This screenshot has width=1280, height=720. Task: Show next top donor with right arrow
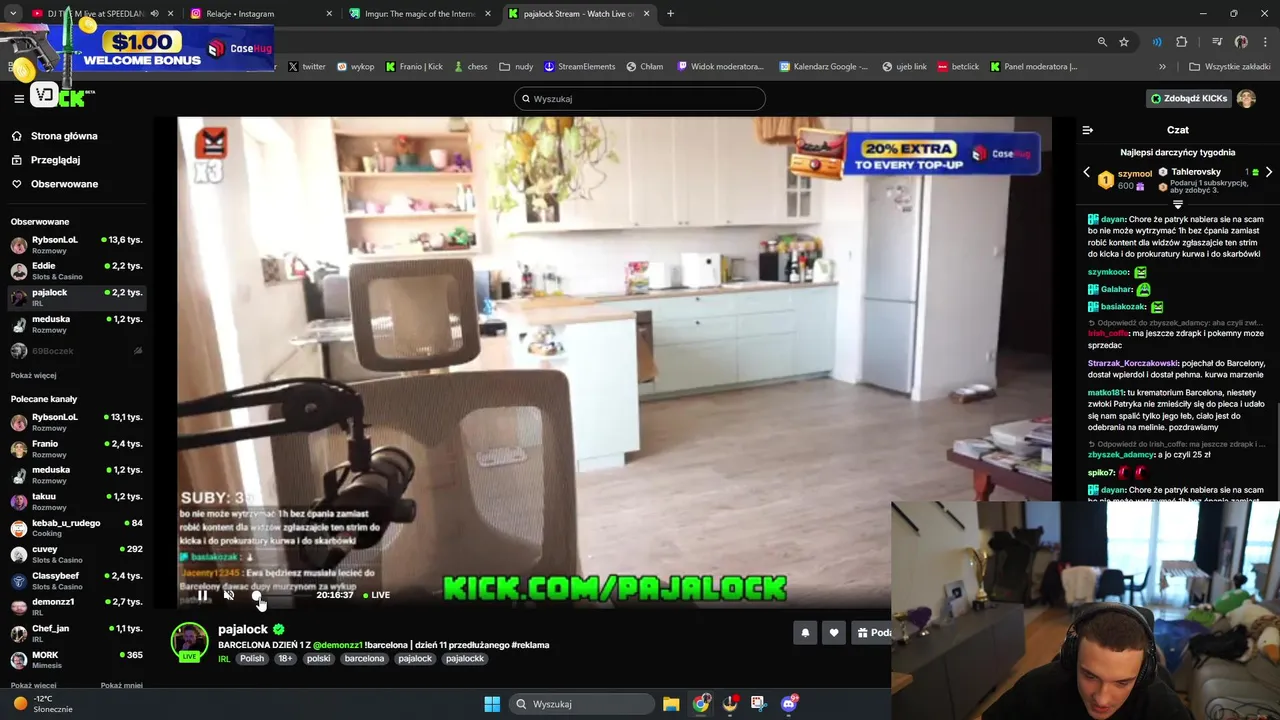(1269, 173)
